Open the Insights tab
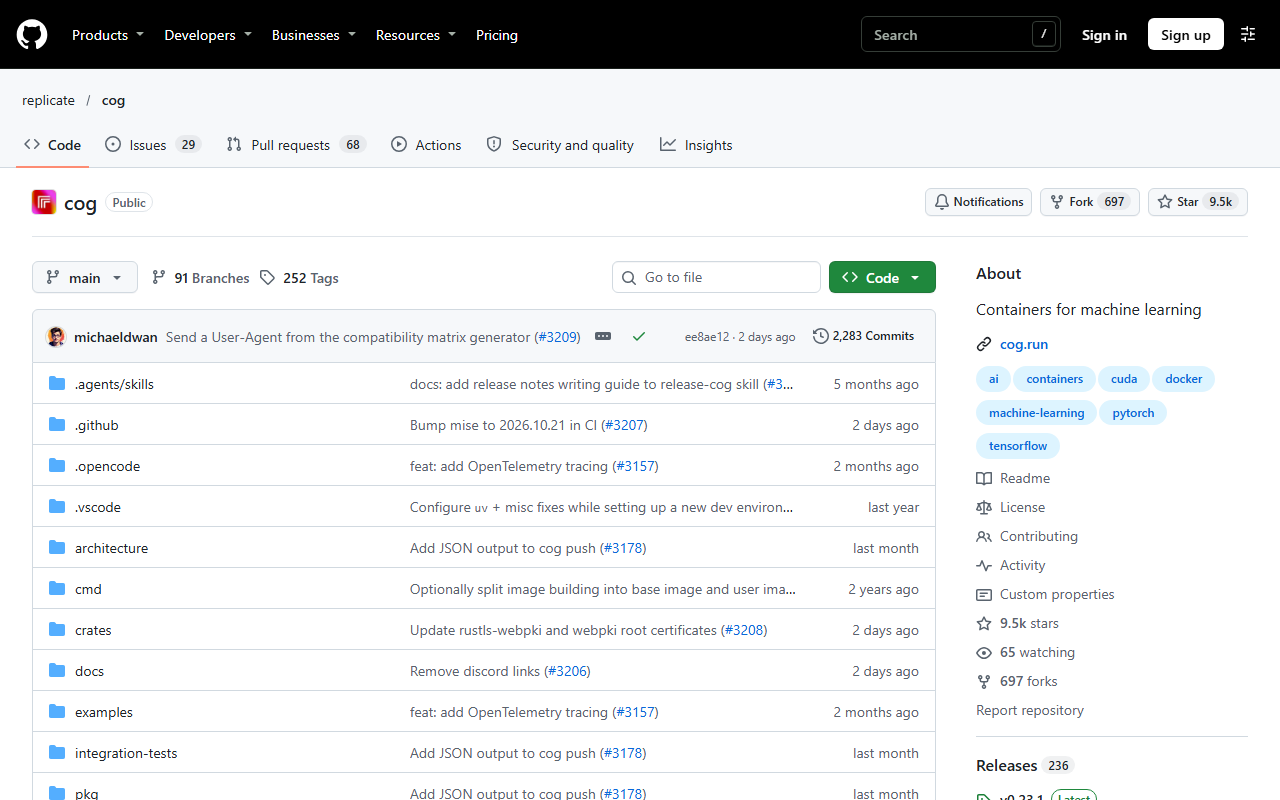The height and width of the screenshot is (800, 1280). 696,145
